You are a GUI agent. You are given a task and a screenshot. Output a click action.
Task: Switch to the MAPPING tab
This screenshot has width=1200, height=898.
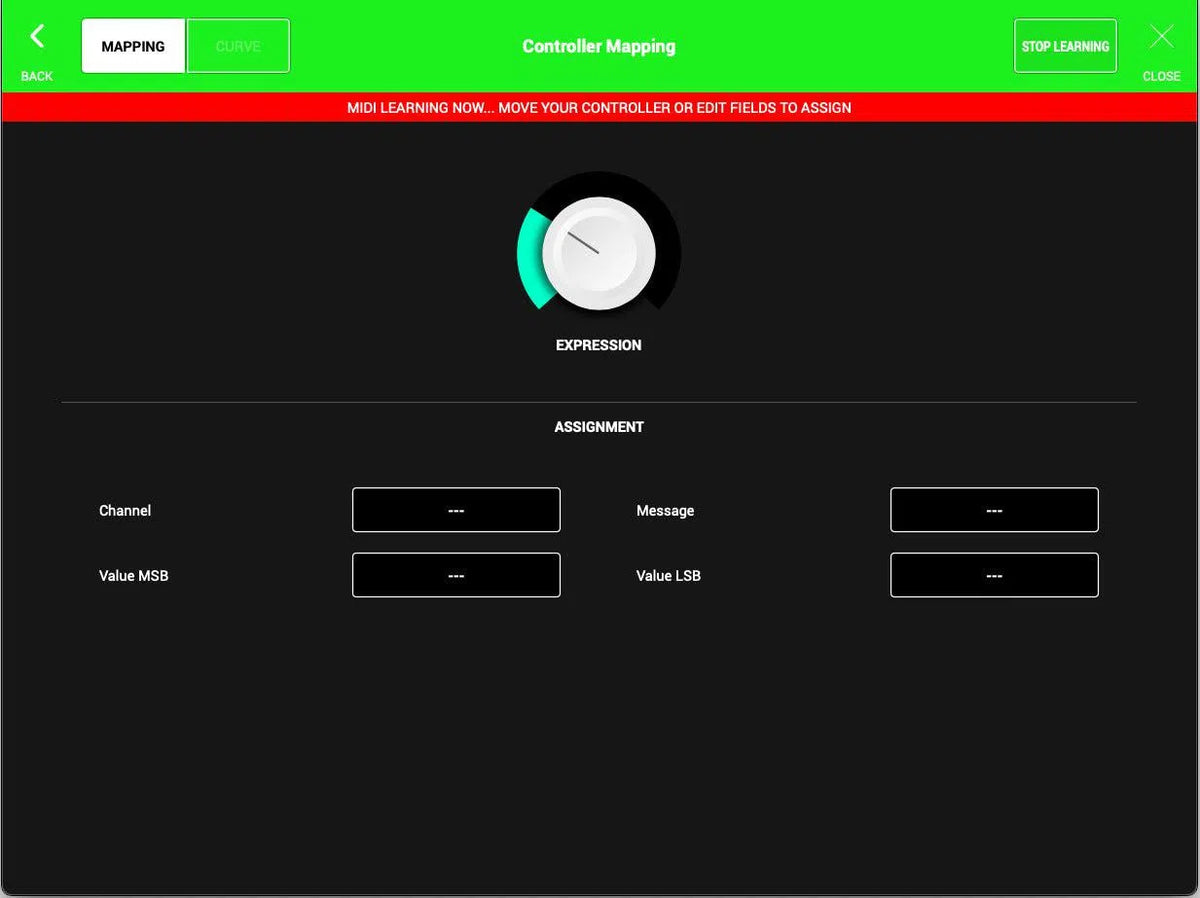pos(133,46)
